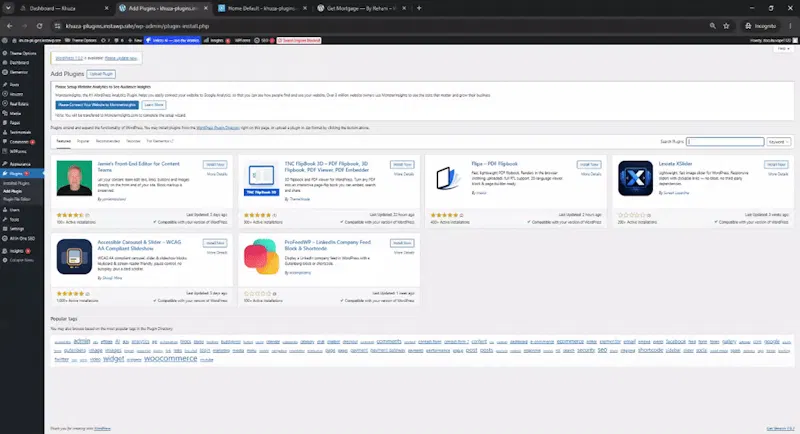Open the Testimonials sidebar menu

click(20, 133)
